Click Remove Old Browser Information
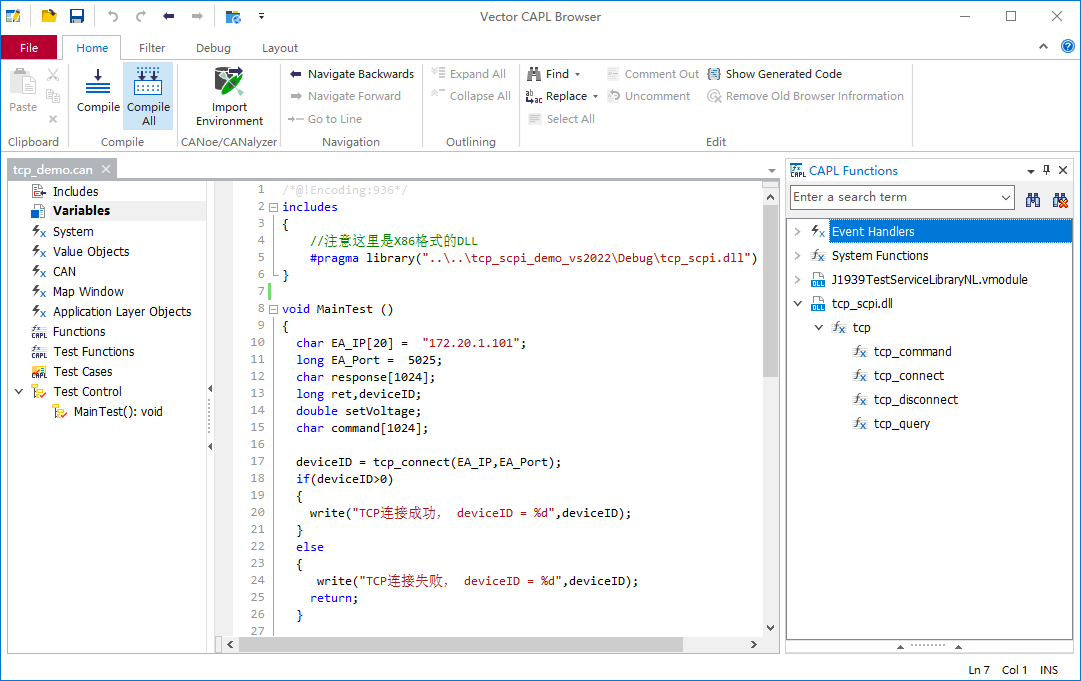Screen dimensions: 1081x681 click(x=805, y=96)
